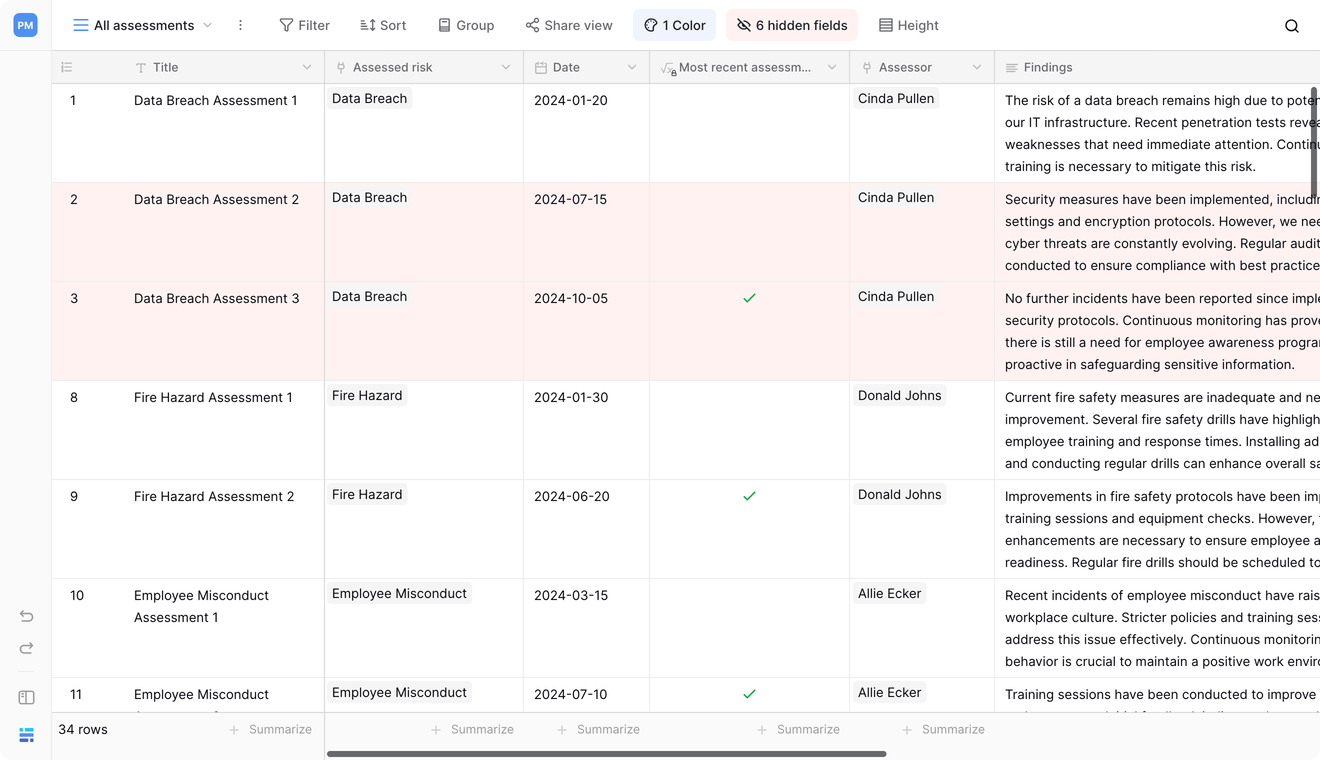Viewport: 1320px width, 760px height.
Task: Click the PM workspace avatar icon
Action: point(26,26)
